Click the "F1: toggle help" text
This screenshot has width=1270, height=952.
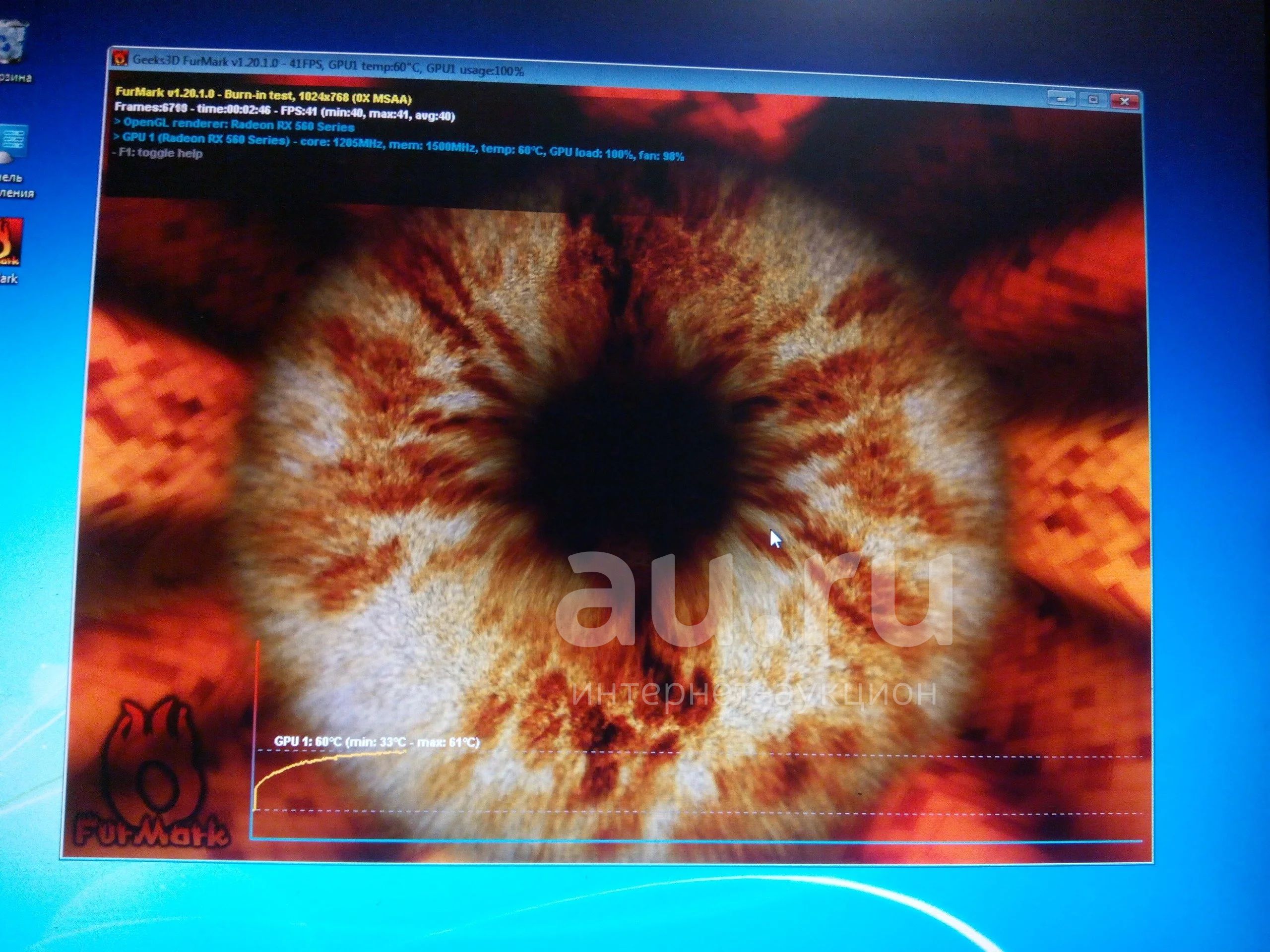click(x=157, y=153)
